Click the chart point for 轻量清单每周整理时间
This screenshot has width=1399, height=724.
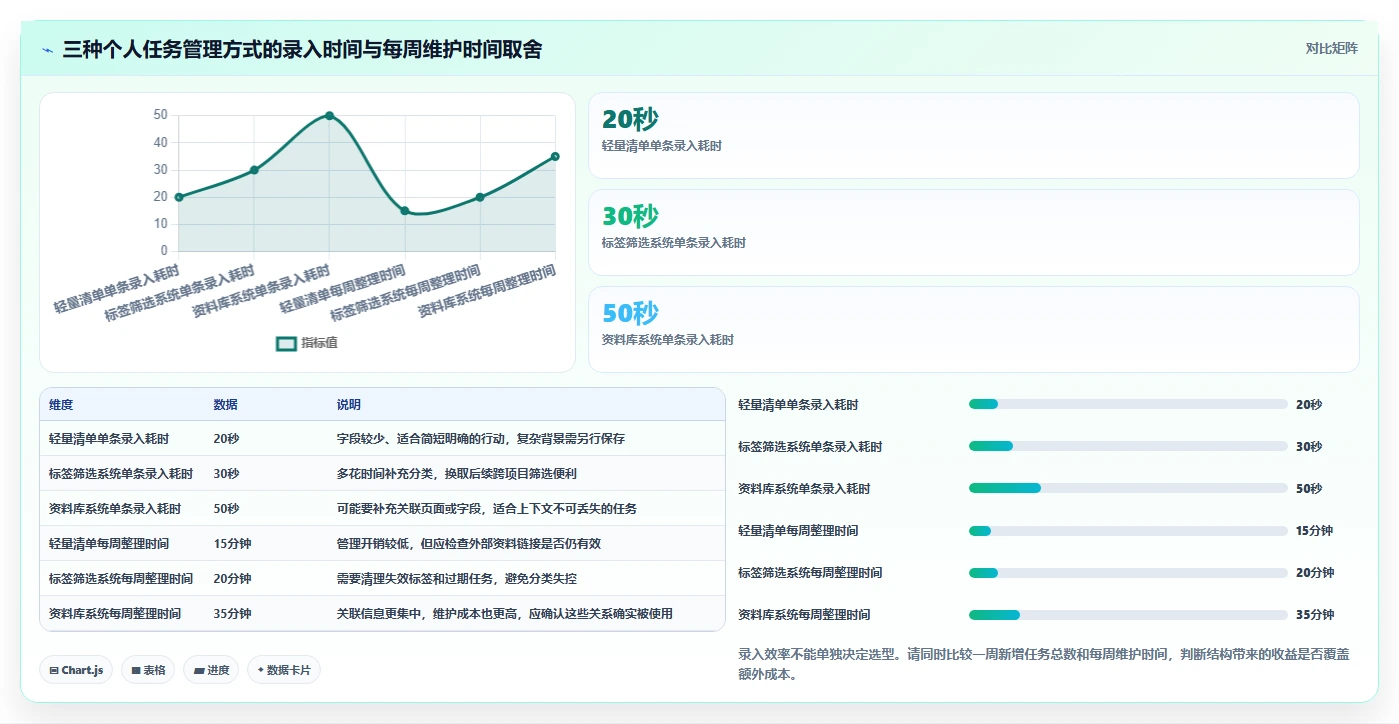405,211
